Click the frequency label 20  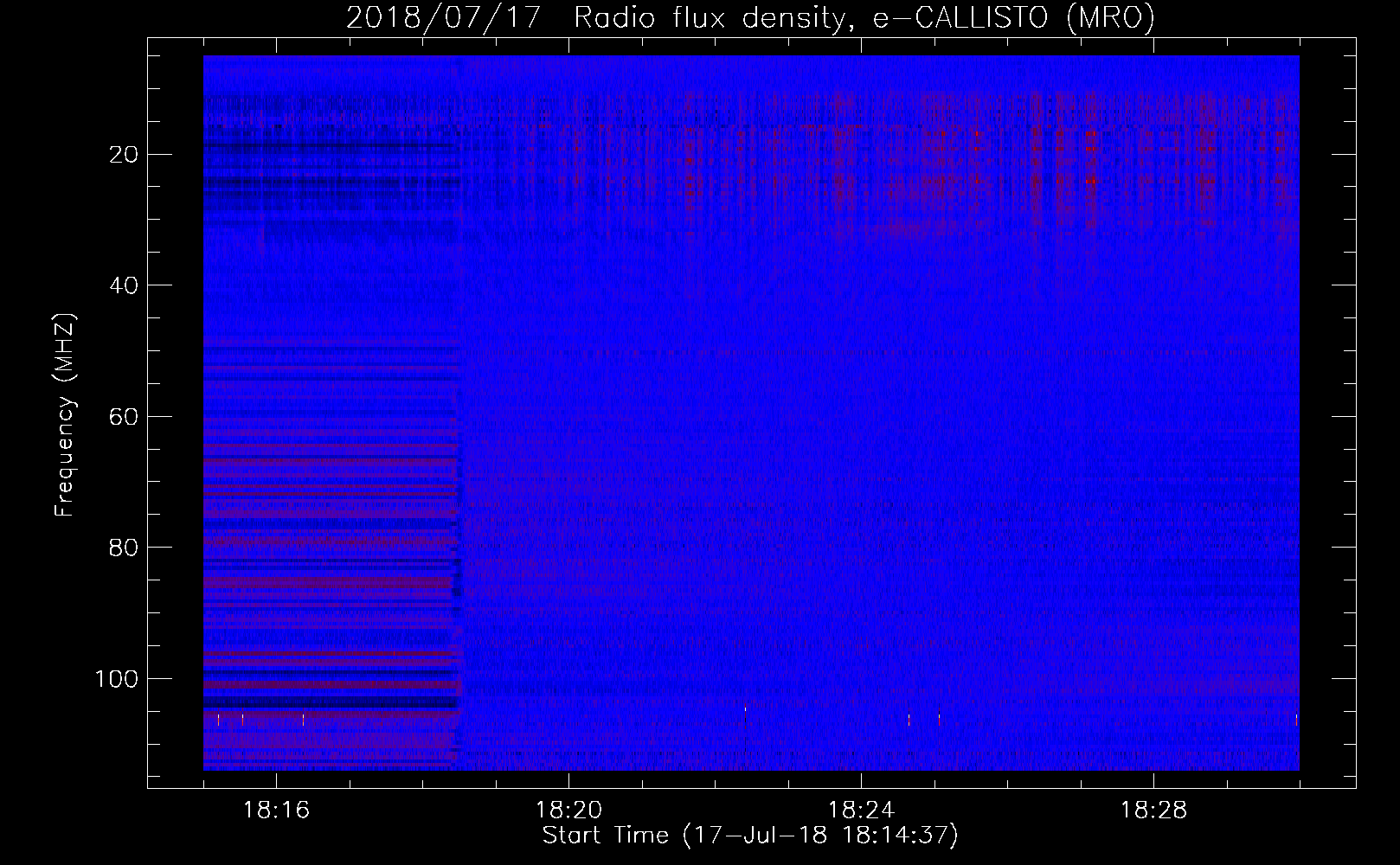pyautogui.click(x=125, y=155)
